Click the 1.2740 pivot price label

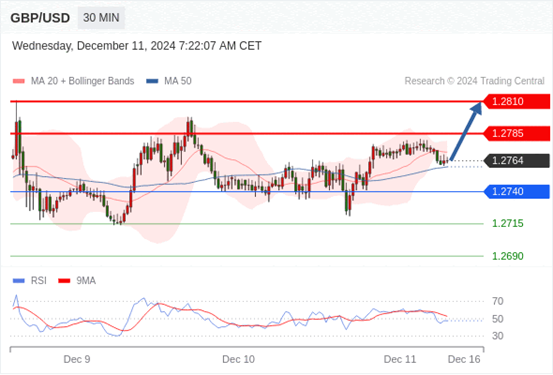click(x=517, y=192)
